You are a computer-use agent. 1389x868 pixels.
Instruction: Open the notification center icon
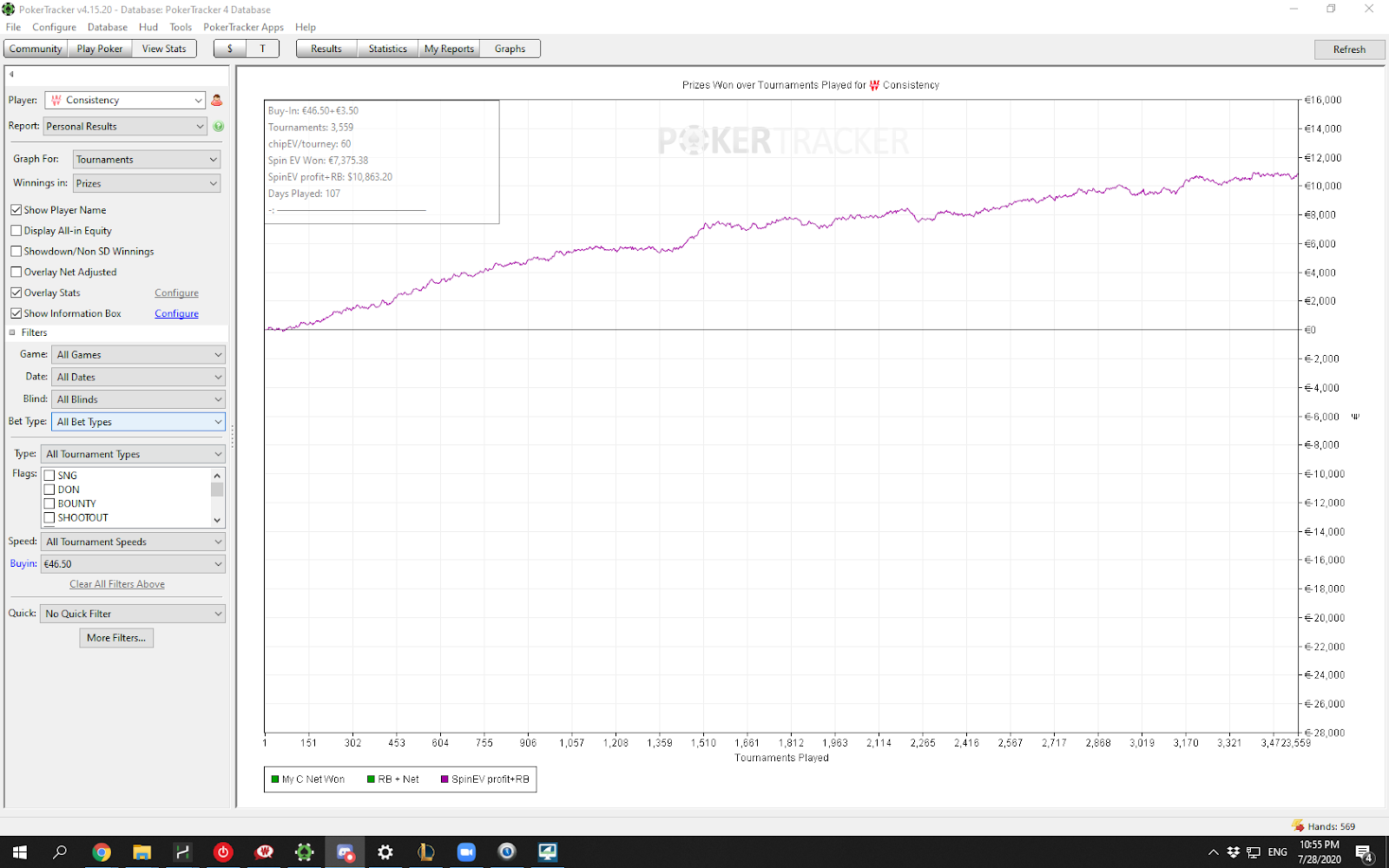[x=1363, y=852]
